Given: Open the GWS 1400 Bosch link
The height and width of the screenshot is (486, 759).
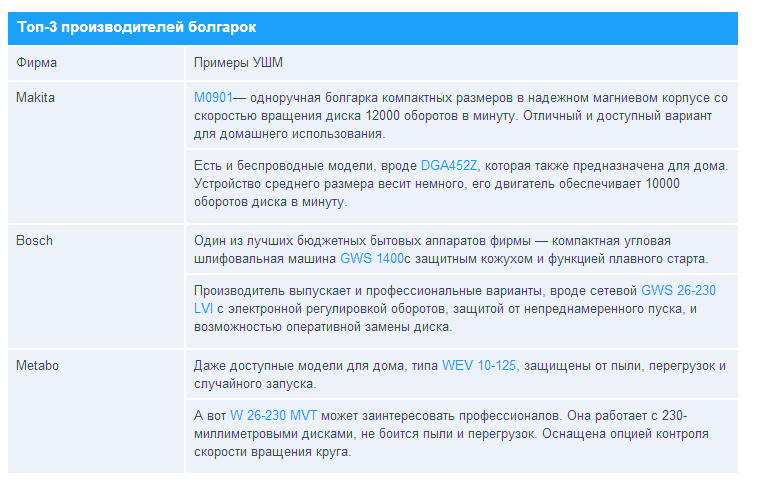Looking at the screenshot, I should 372,259.
